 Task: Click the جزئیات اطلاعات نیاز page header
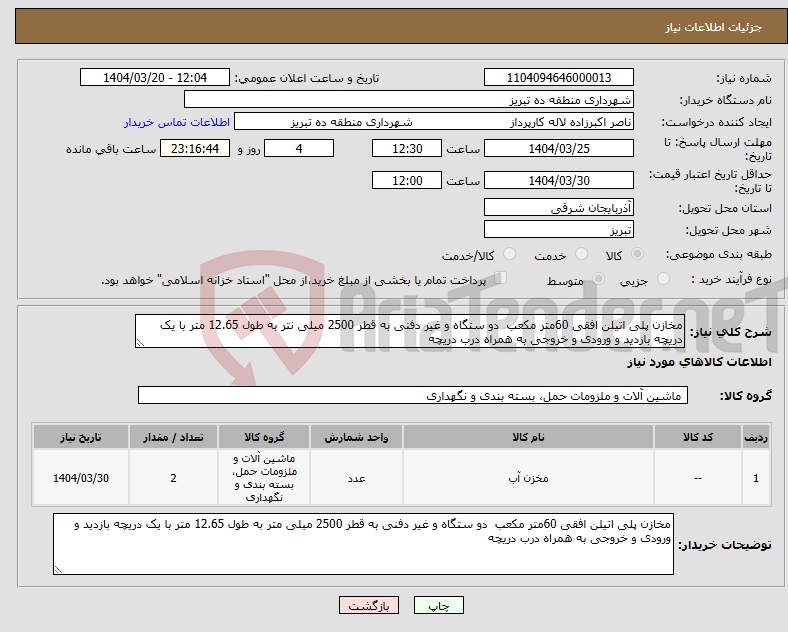point(714,27)
